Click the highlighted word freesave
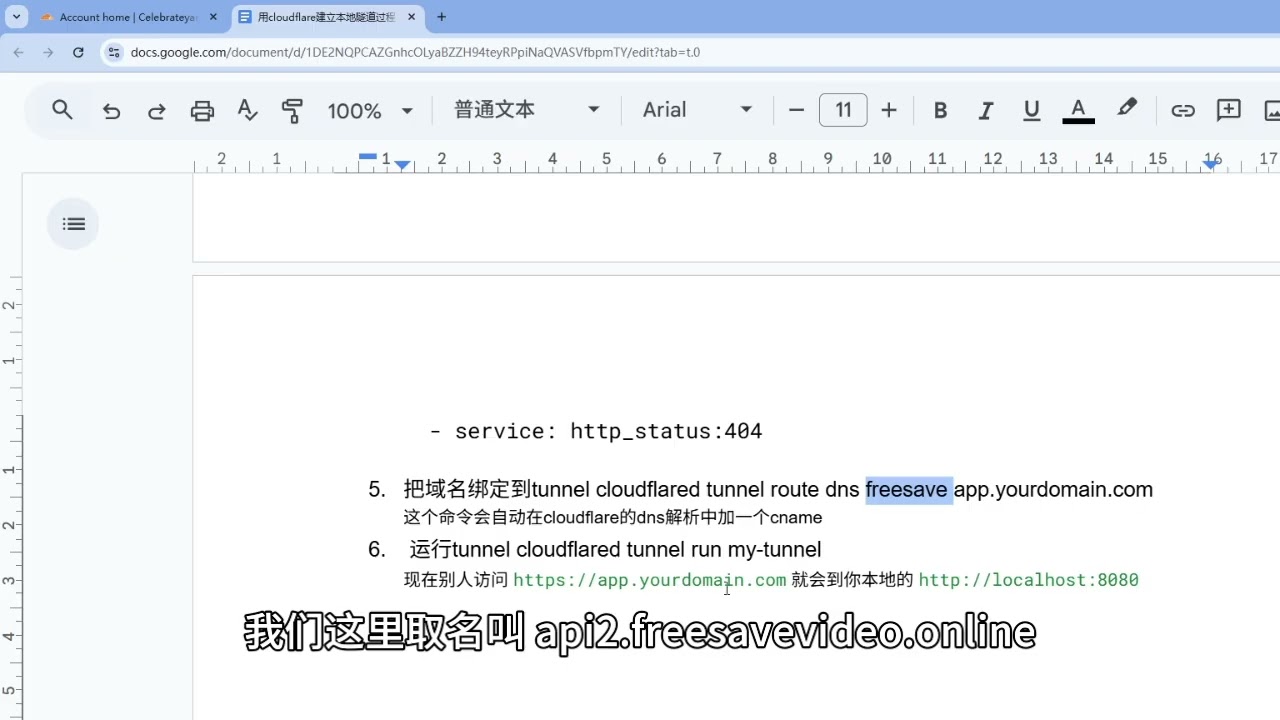 pos(906,489)
